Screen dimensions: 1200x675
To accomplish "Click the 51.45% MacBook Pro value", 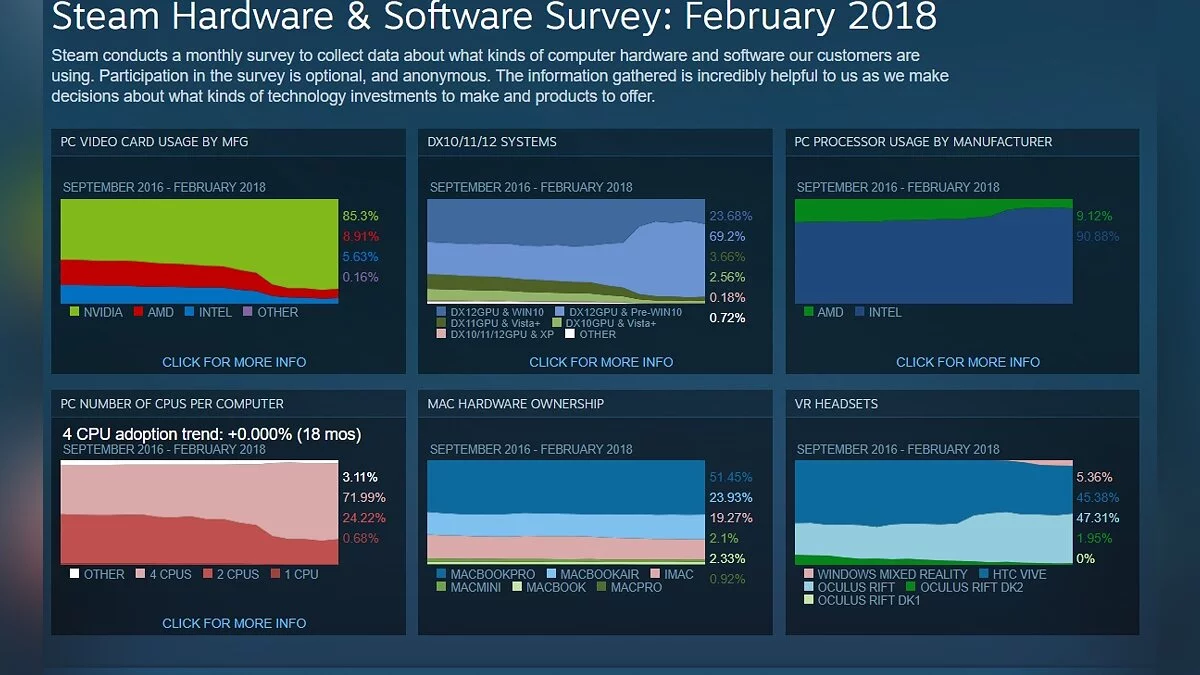I will point(731,477).
